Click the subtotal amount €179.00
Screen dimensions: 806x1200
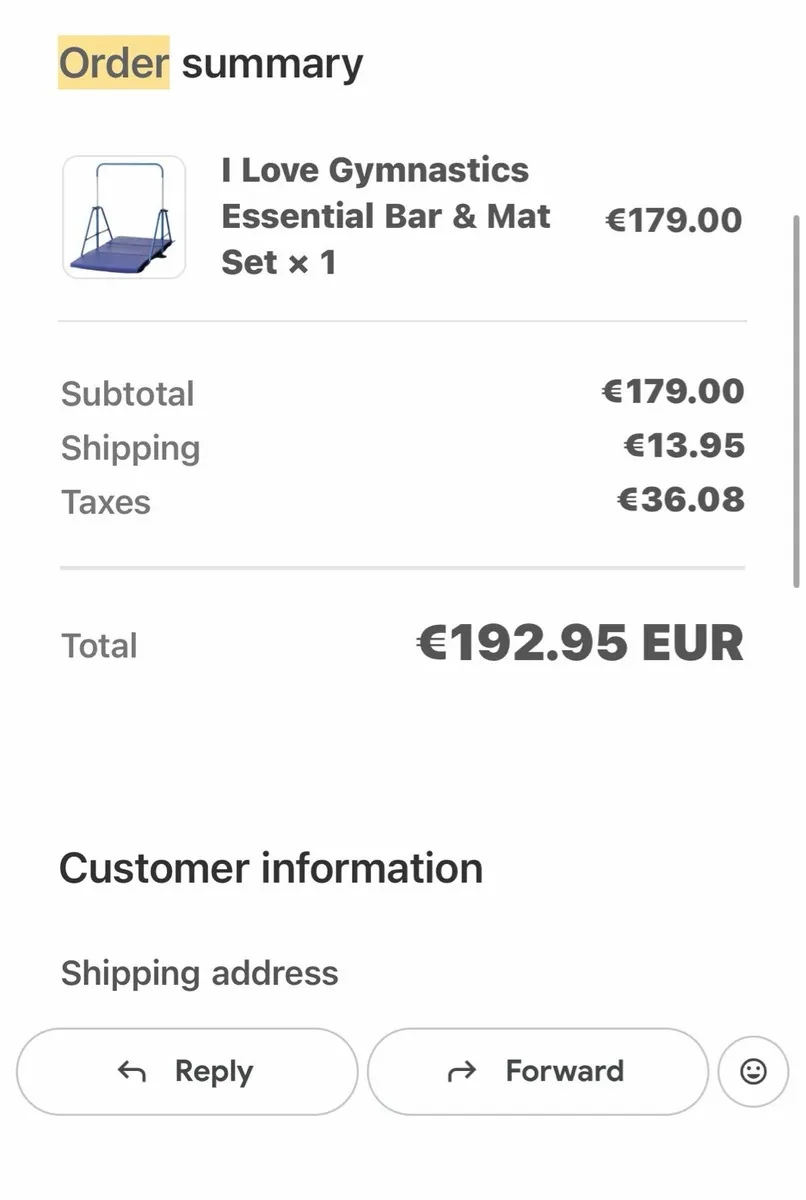(x=673, y=391)
